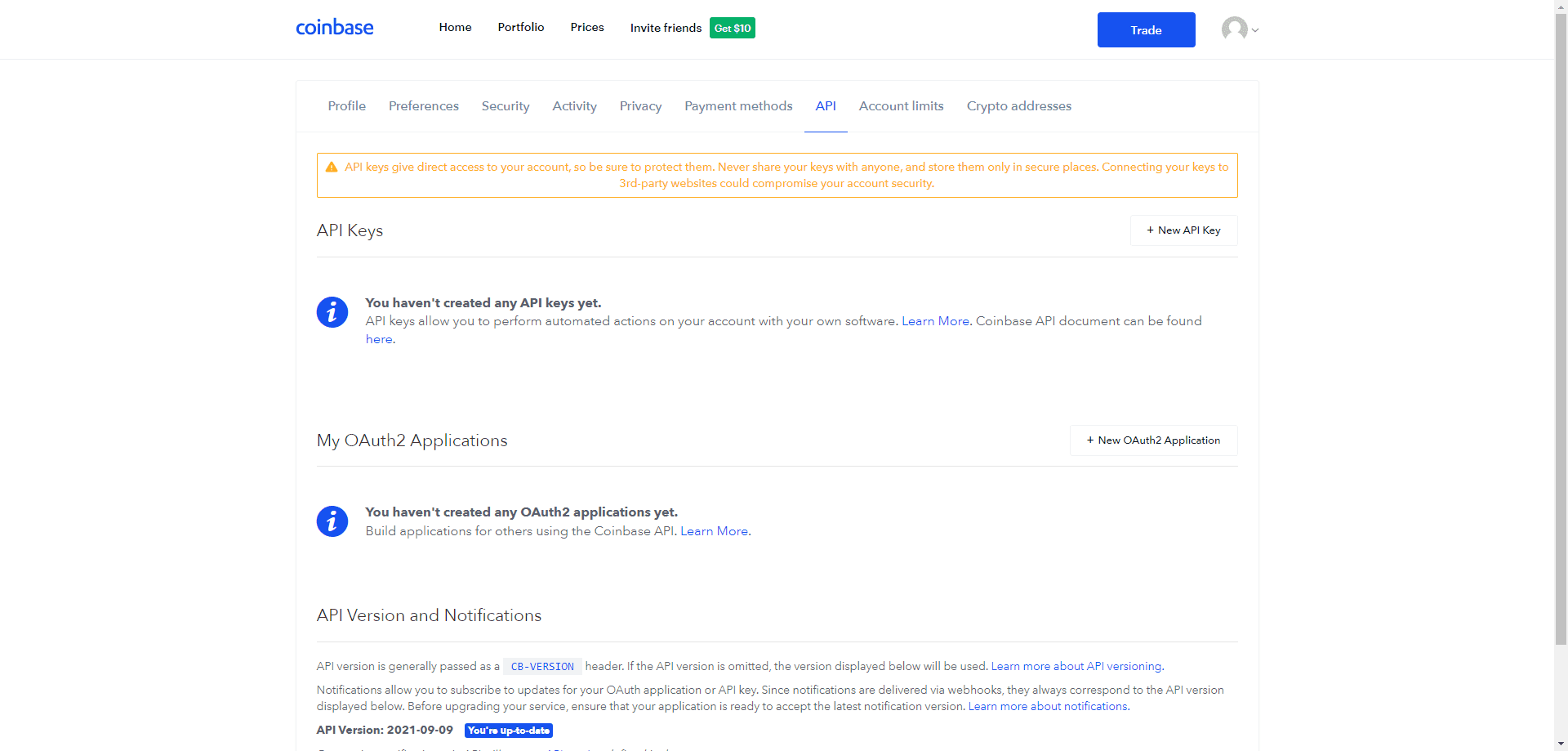Expand the account menu chevron
This screenshot has height=751, width=1568.
pyautogui.click(x=1255, y=30)
